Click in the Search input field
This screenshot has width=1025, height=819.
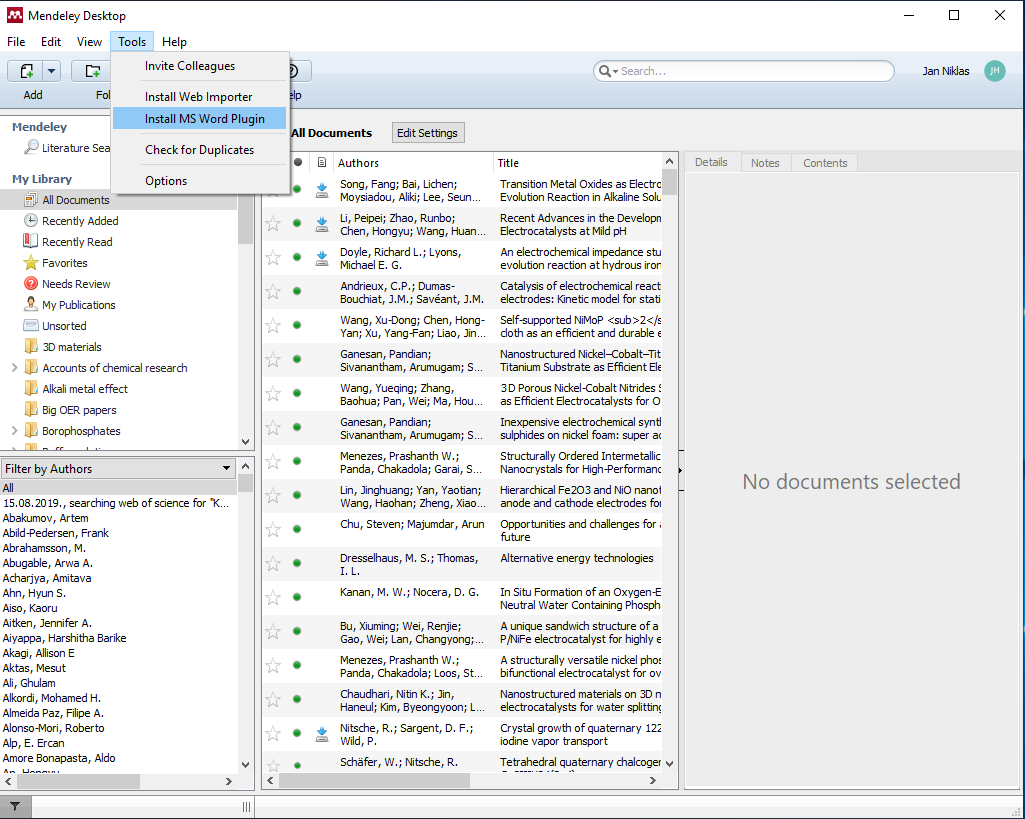(x=750, y=71)
